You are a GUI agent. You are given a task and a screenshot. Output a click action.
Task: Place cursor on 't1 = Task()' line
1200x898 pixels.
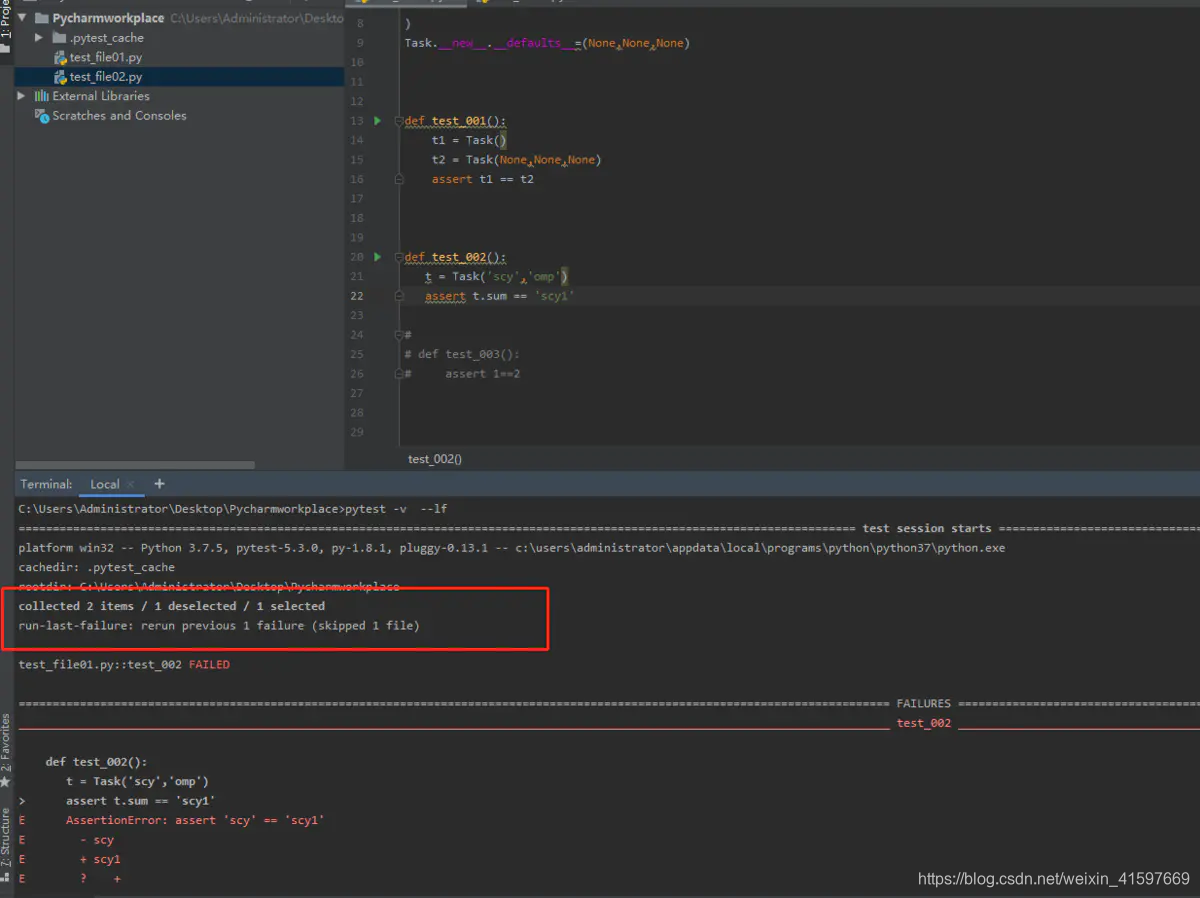tap(470, 140)
